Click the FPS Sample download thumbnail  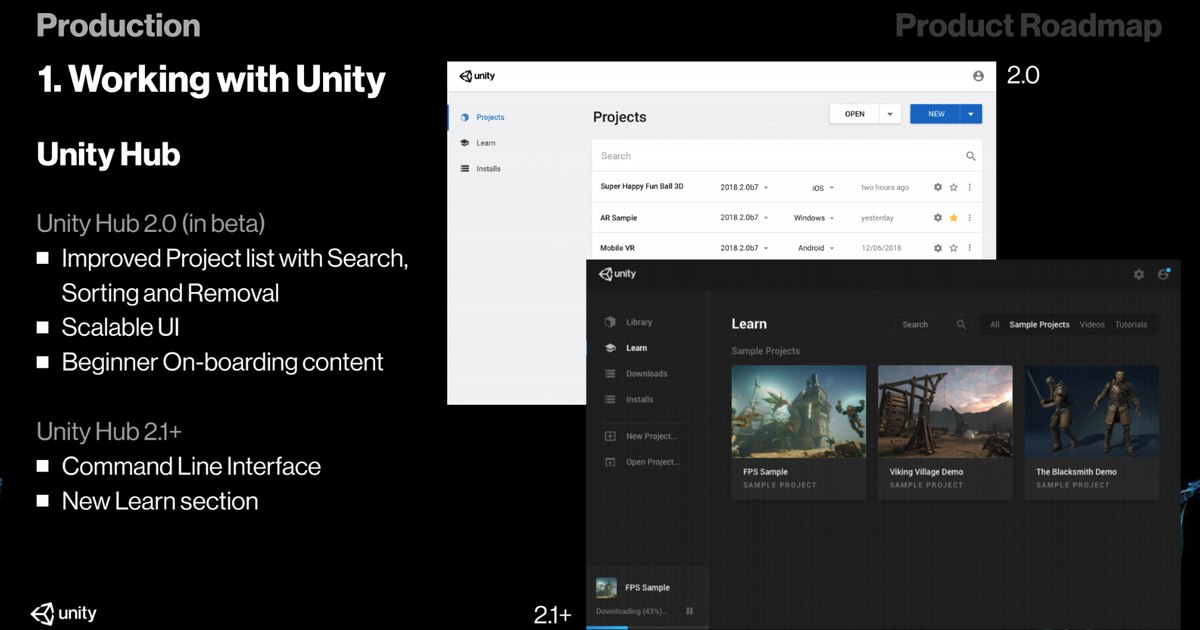[606, 588]
